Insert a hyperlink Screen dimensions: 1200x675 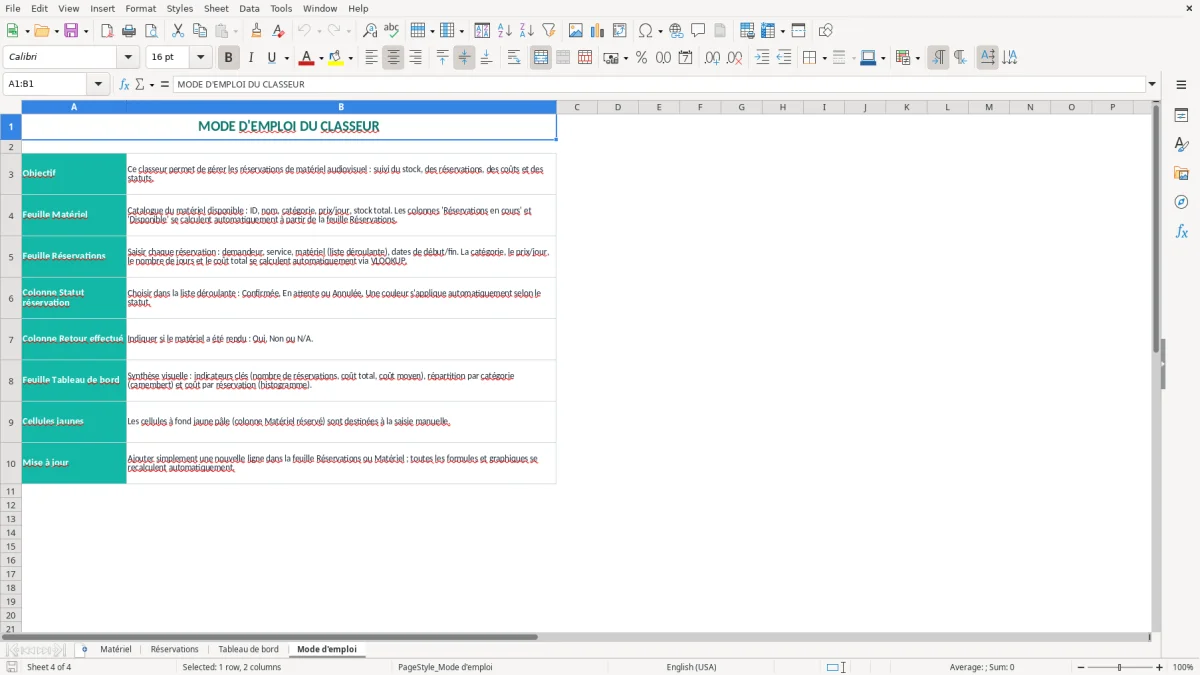pos(676,31)
